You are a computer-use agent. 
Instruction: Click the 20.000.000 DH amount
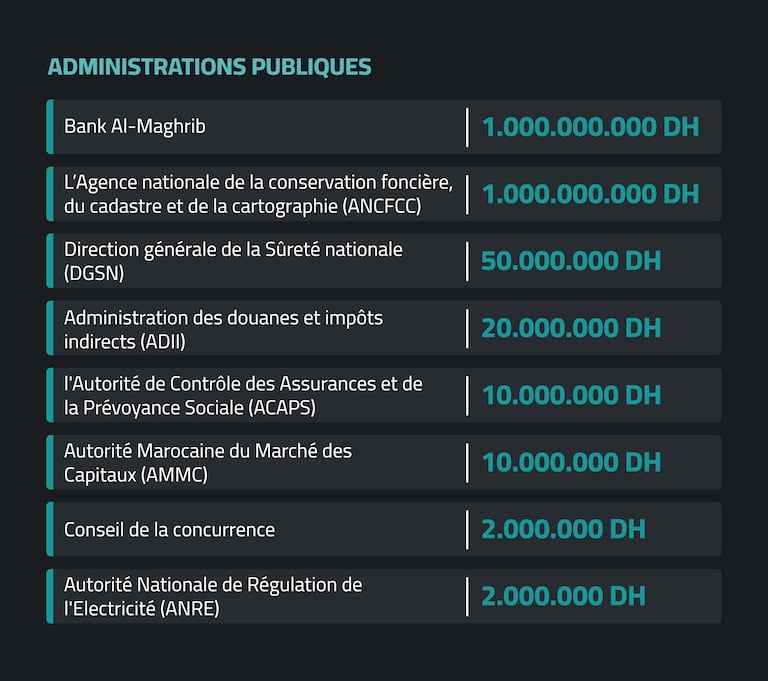tap(571, 328)
